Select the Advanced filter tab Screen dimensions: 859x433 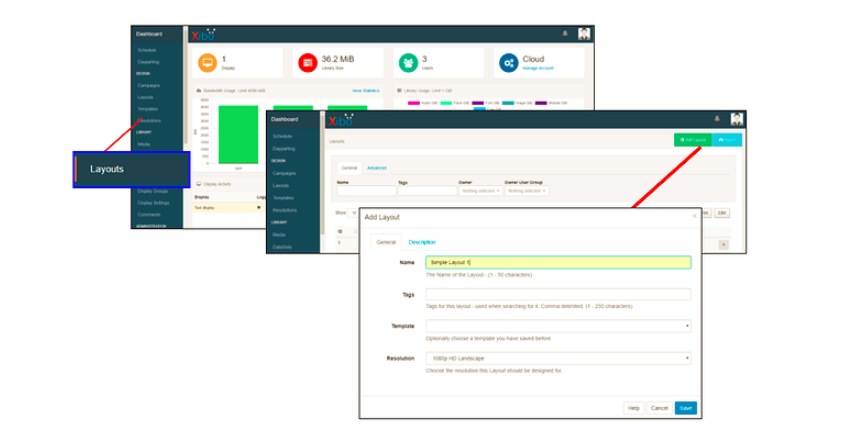point(376,168)
